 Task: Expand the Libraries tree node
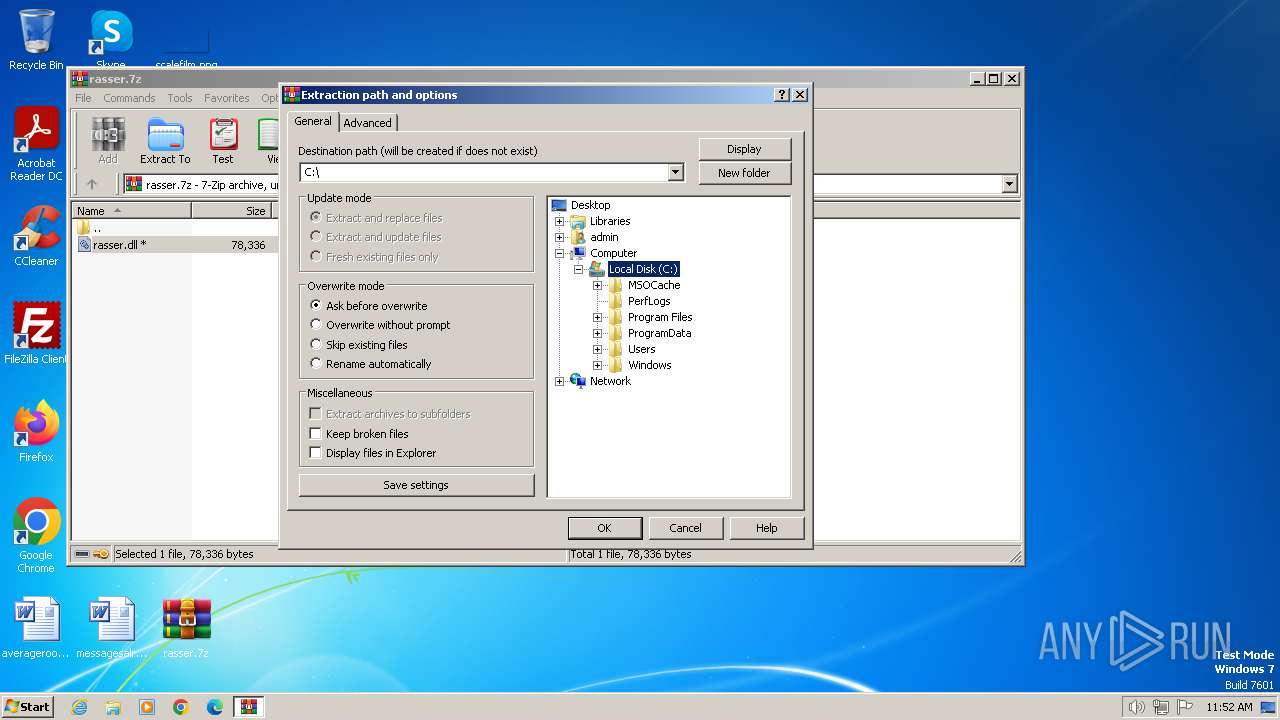(560, 221)
